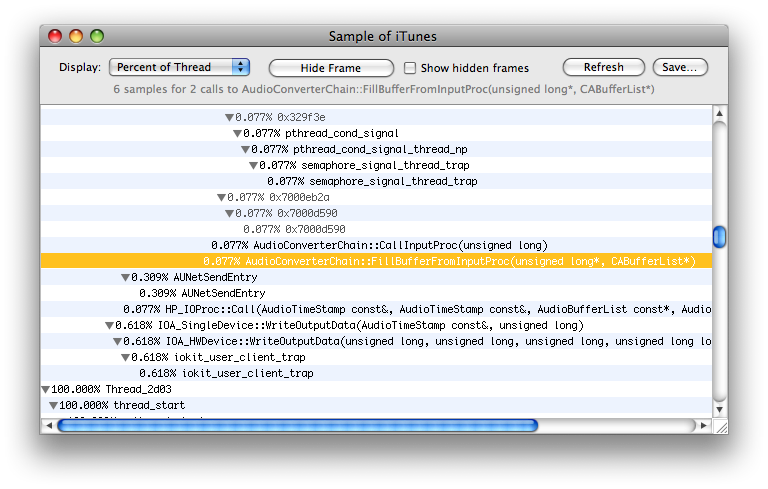Collapse the 0.618% iokit_user_client_trap parent triangle
768x489 pixels.
click(x=125, y=358)
